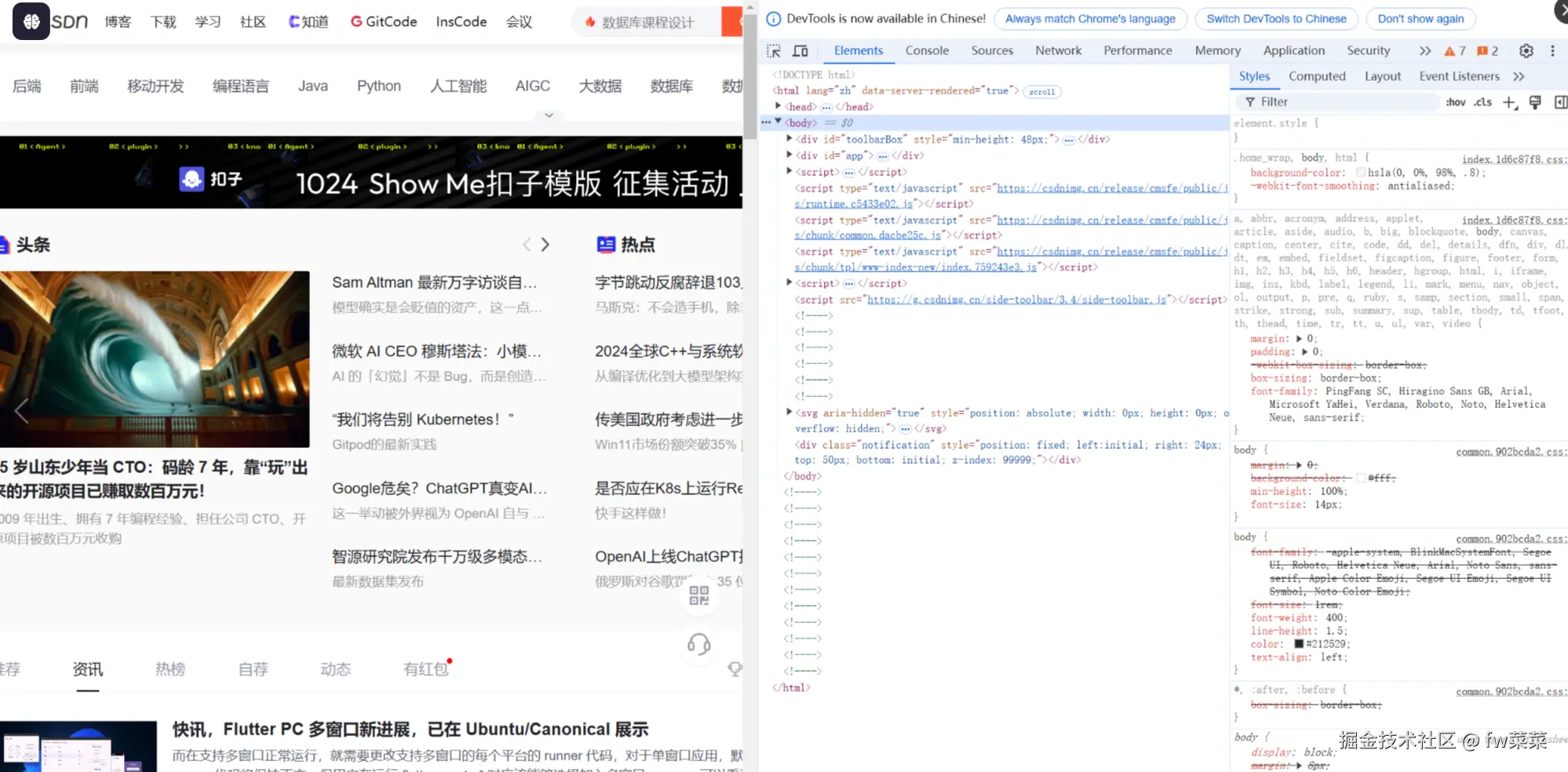Click the CSDN logo
The image size is (1568, 772).
click(50, 21)
